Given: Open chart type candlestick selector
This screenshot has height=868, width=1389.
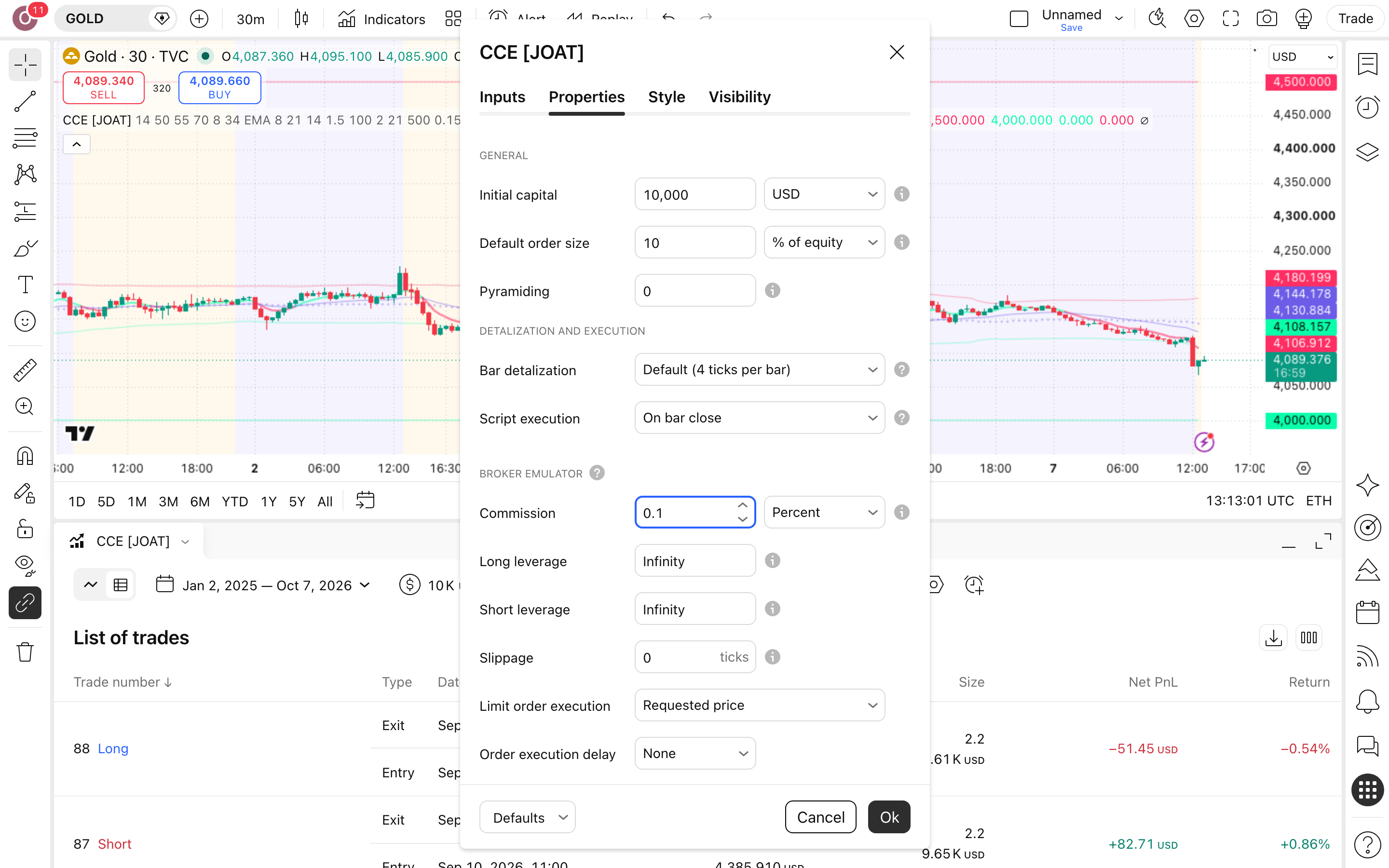Looking at the screenshot, I should (x=301, y=19).
